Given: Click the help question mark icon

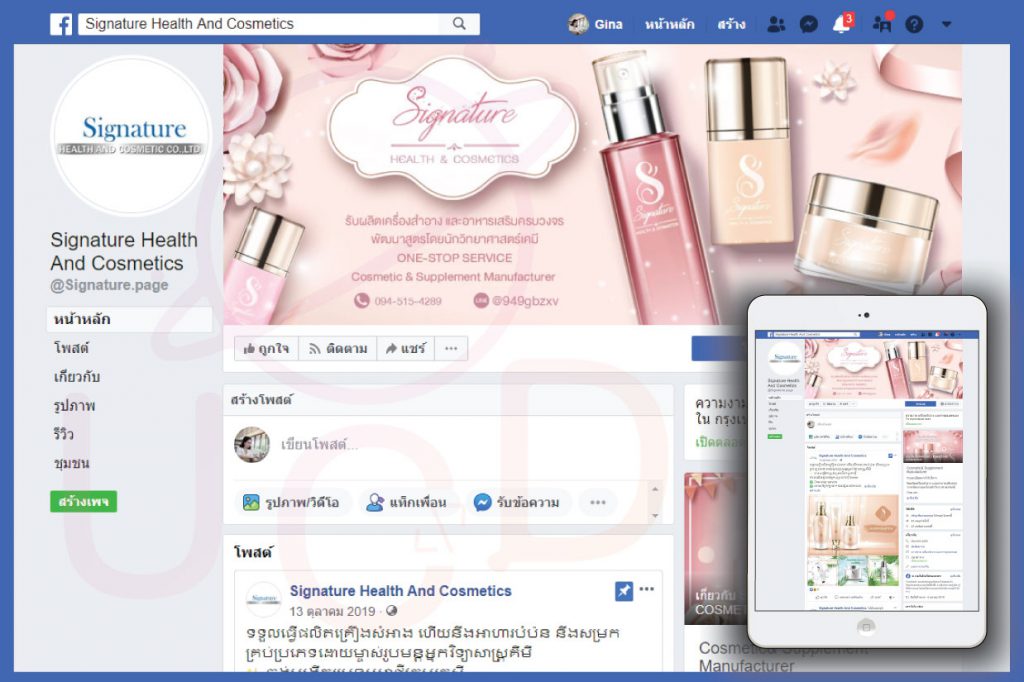Looking at the screenshot, I should click(x=913, y=24).
